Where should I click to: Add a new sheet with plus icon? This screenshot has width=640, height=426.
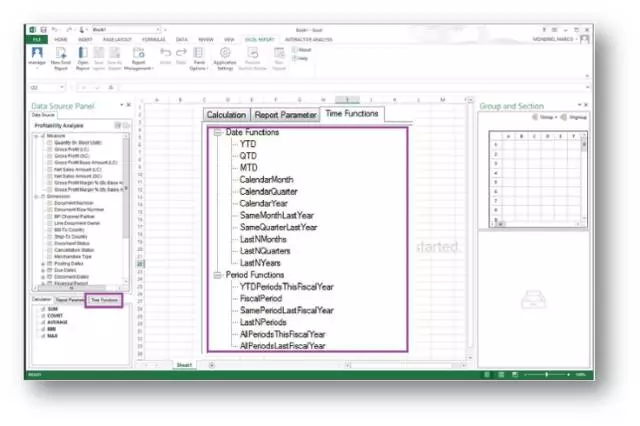(212, 365)
